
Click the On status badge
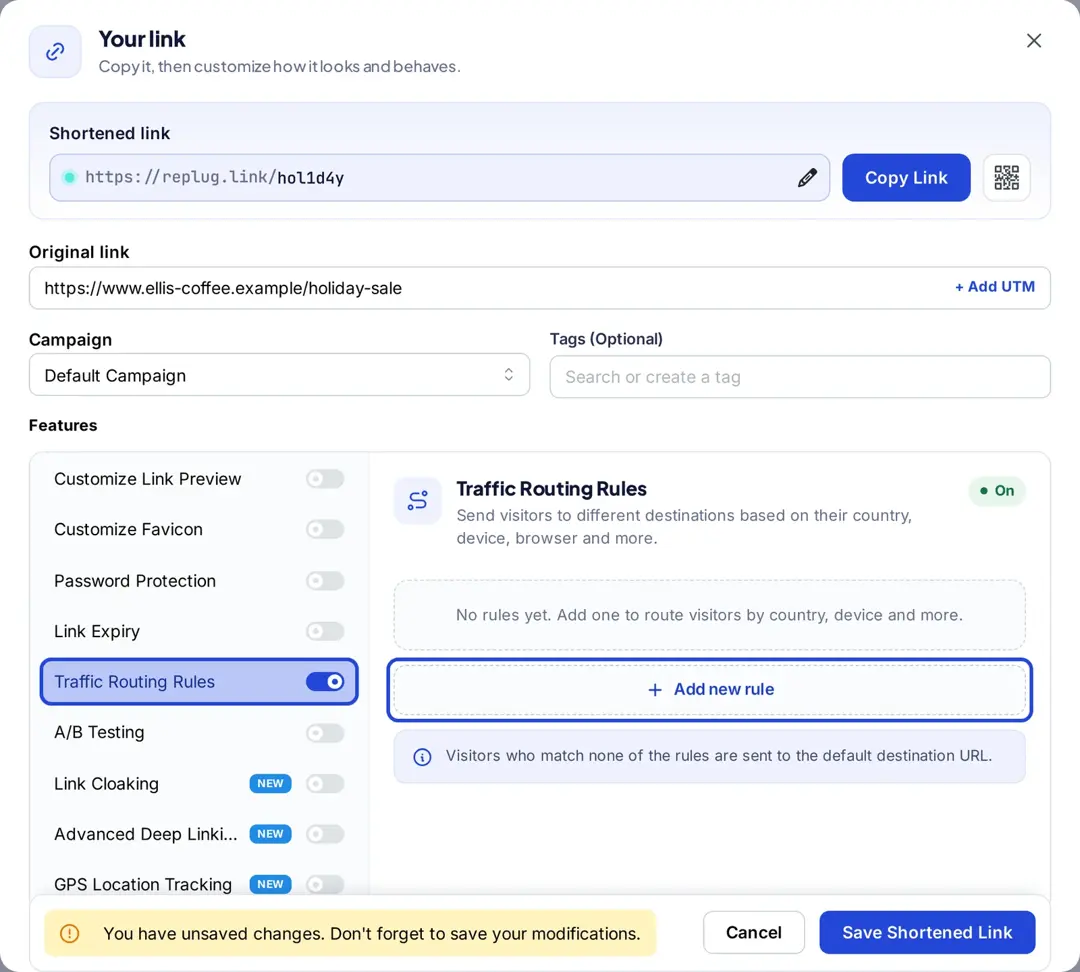[x=997, y=490]
